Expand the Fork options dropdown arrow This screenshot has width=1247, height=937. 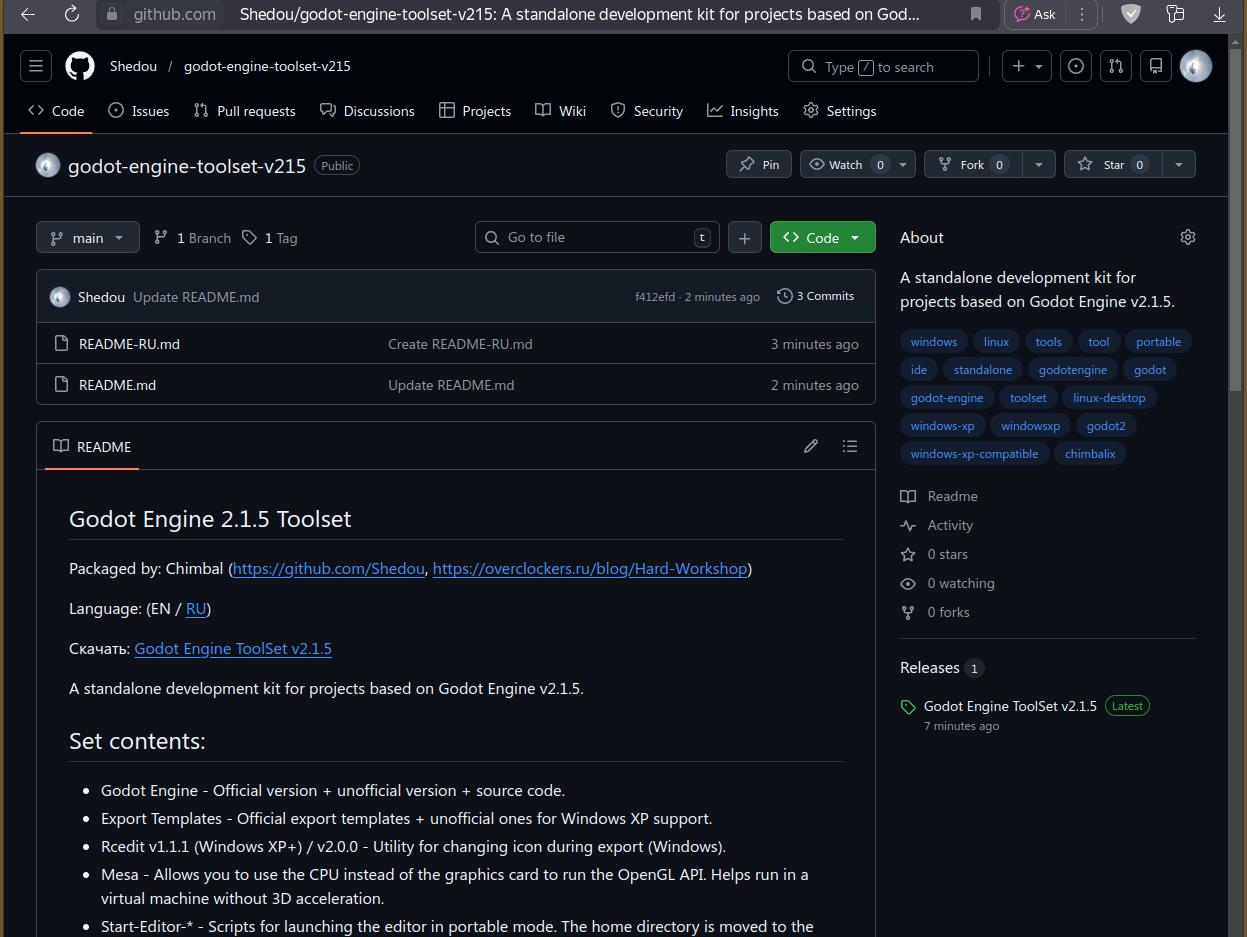click(x=1039, y=164)
